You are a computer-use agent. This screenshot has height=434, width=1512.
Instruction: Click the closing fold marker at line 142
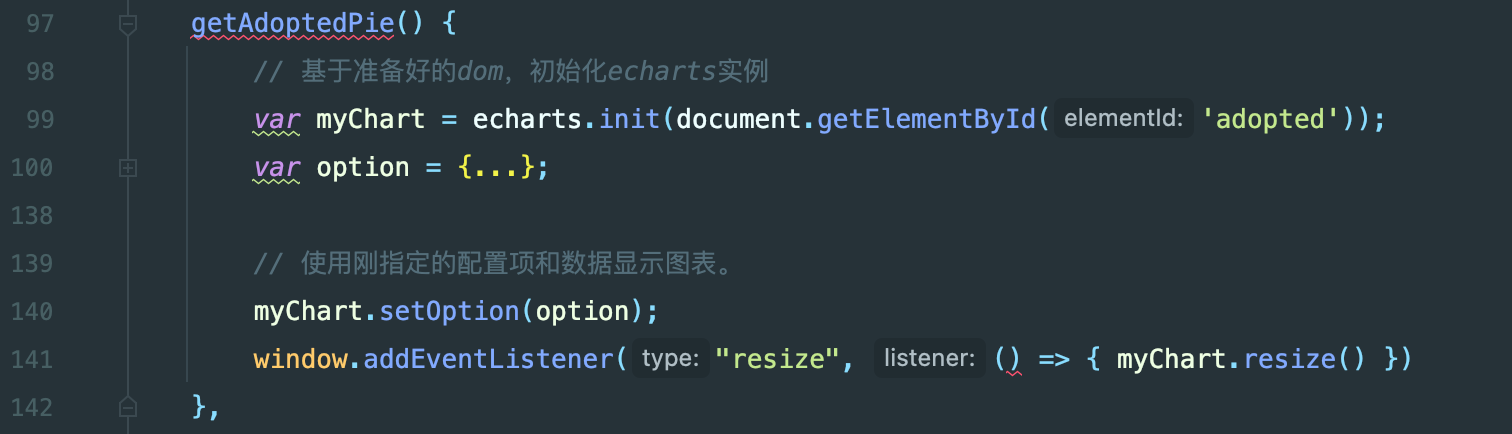pyautogui.click(x=127, y=406)
